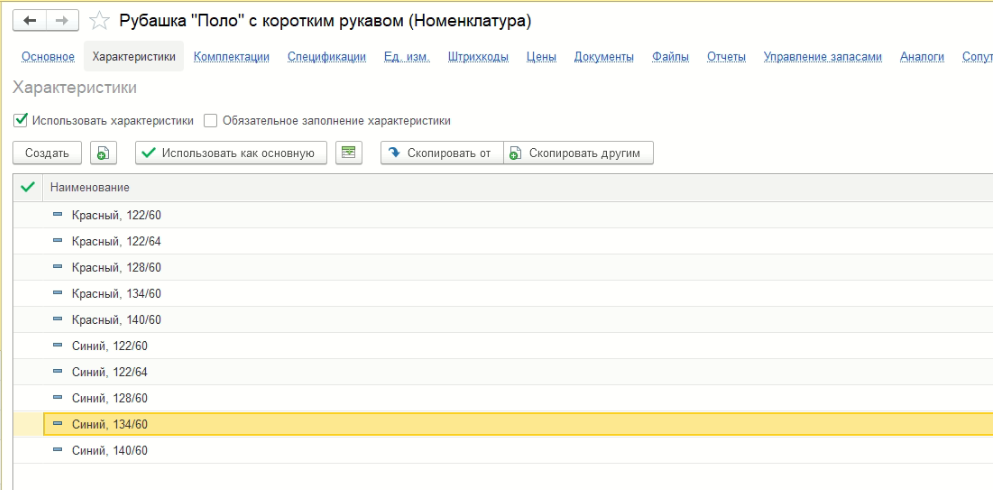Open the Файлы link
The width and height of the screenshot is (993, 490).
coord(671,57)
